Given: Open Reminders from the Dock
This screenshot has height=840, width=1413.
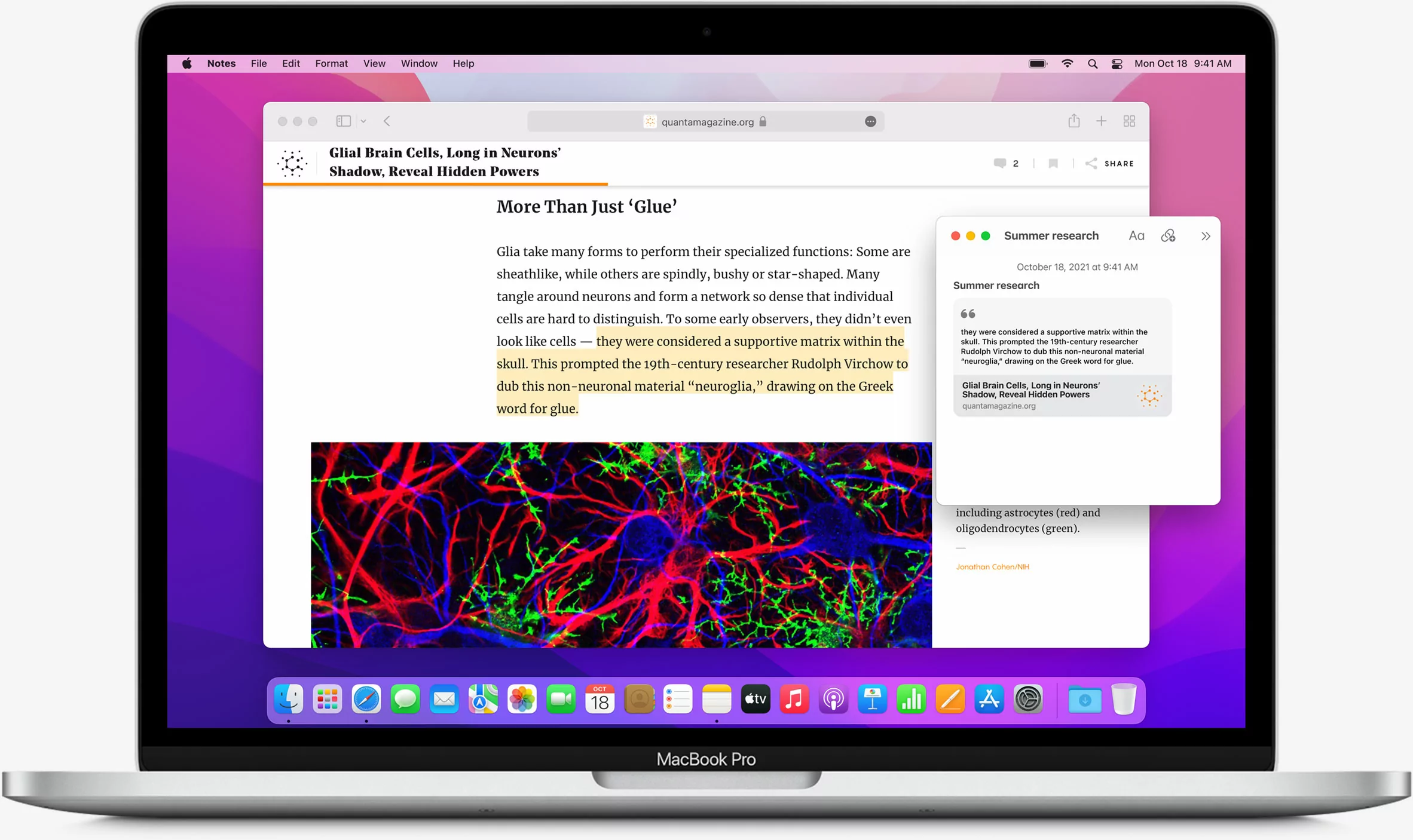Looking at the screenshot, I should (x=678, y=699).
